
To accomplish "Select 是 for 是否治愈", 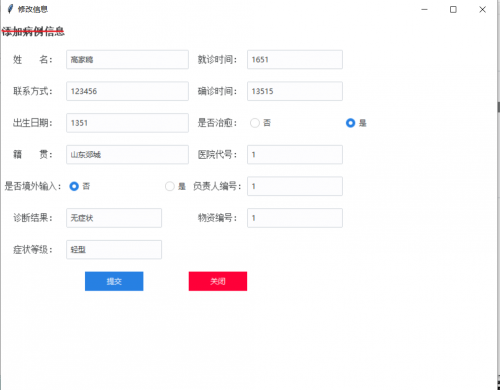I will [x=351, y=123].
